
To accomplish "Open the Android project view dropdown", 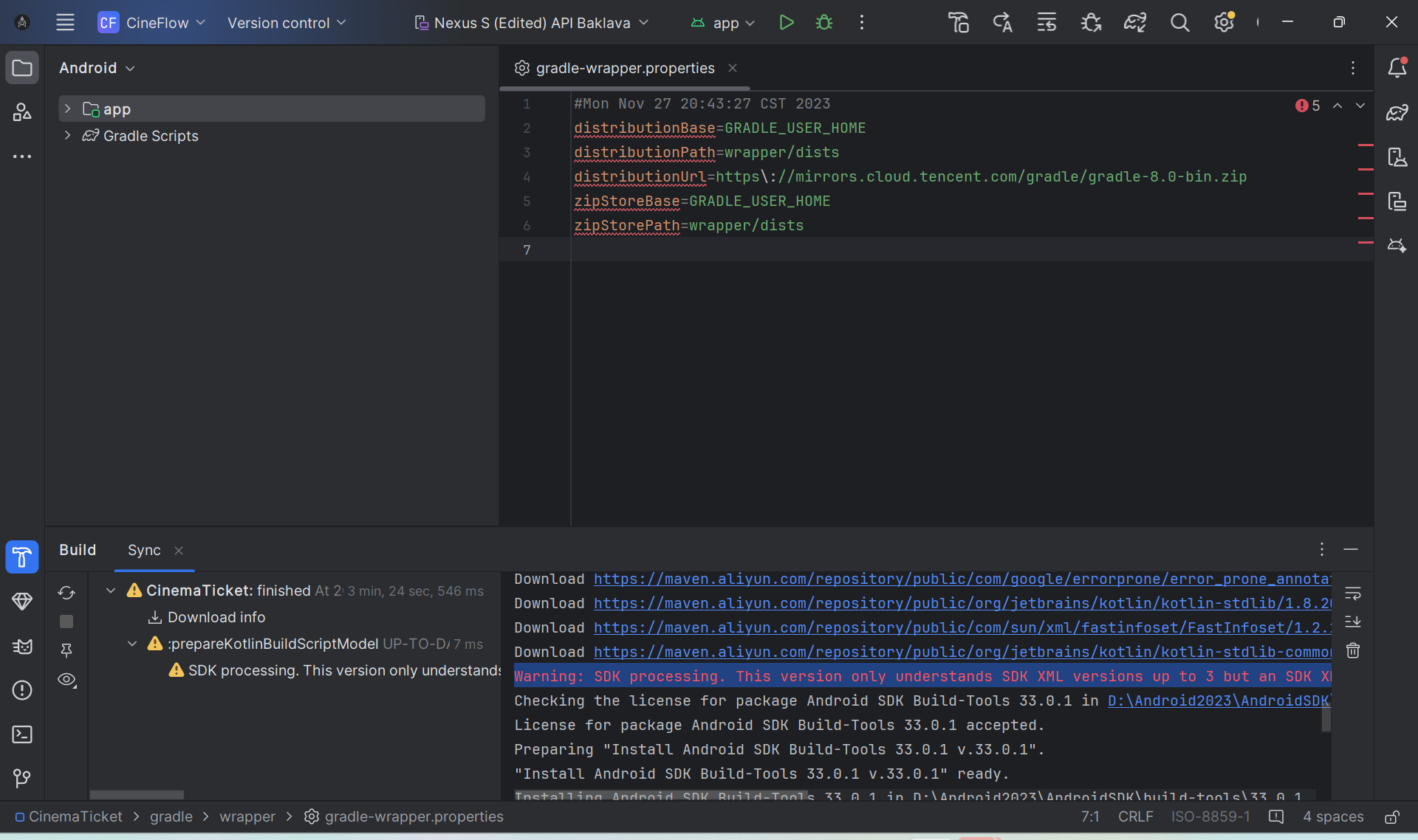I will pos(97,68).
